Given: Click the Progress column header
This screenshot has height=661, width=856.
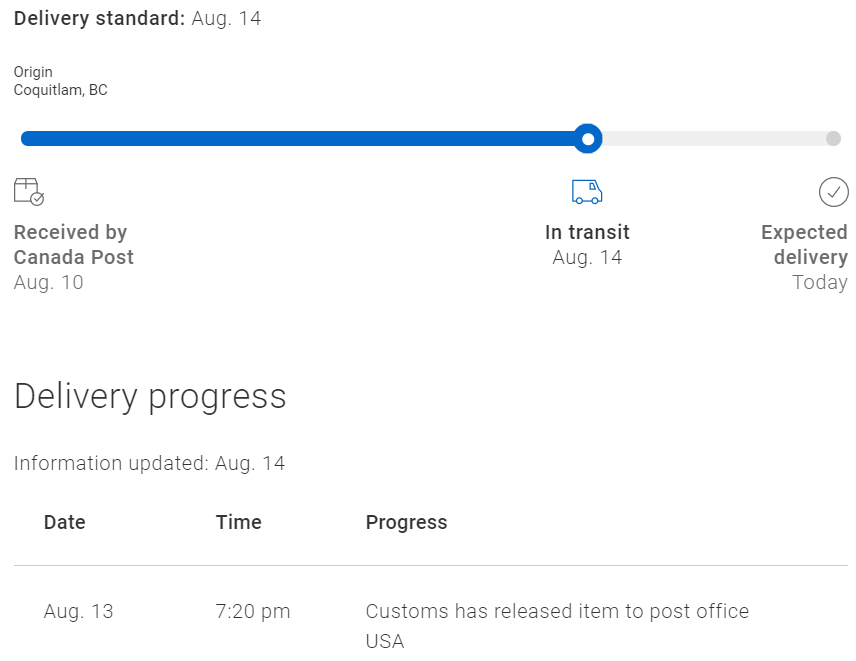Looking at the screenshot, I should [x=406, y=522].
